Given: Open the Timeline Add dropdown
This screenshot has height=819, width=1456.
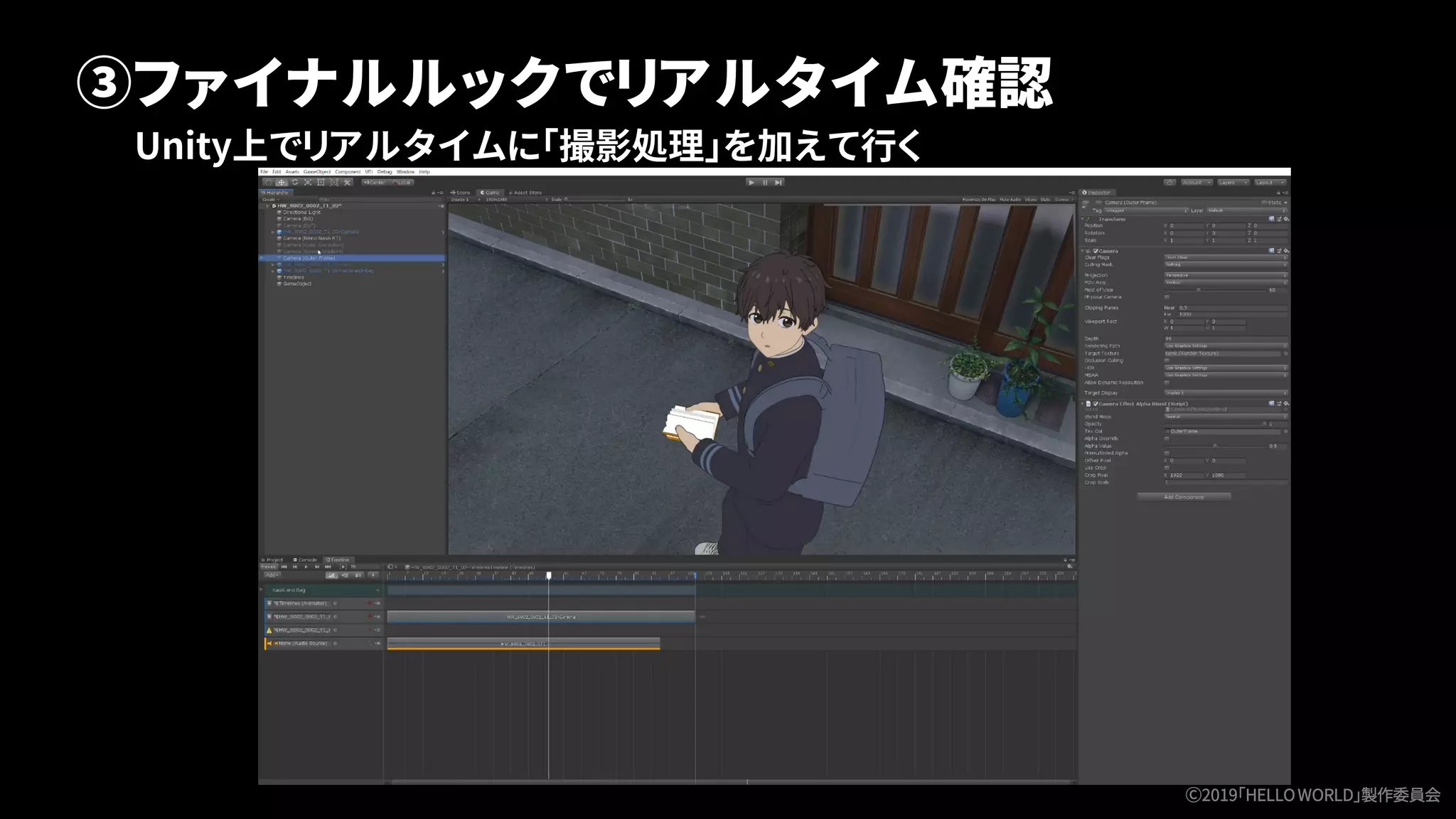Looking at the screenshot, I should point(272,575).
